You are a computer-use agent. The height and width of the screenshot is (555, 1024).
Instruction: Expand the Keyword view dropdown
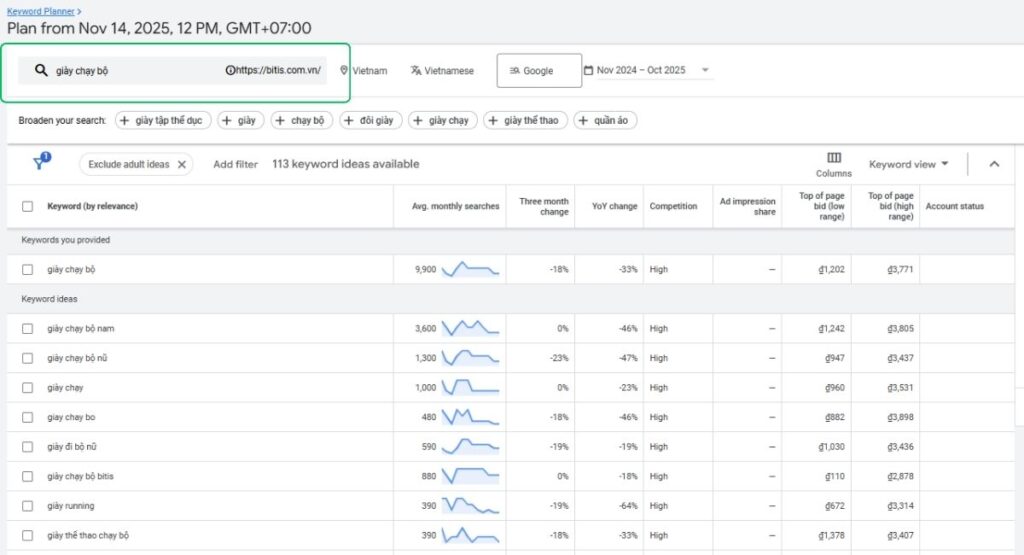(x=908, y=164)
